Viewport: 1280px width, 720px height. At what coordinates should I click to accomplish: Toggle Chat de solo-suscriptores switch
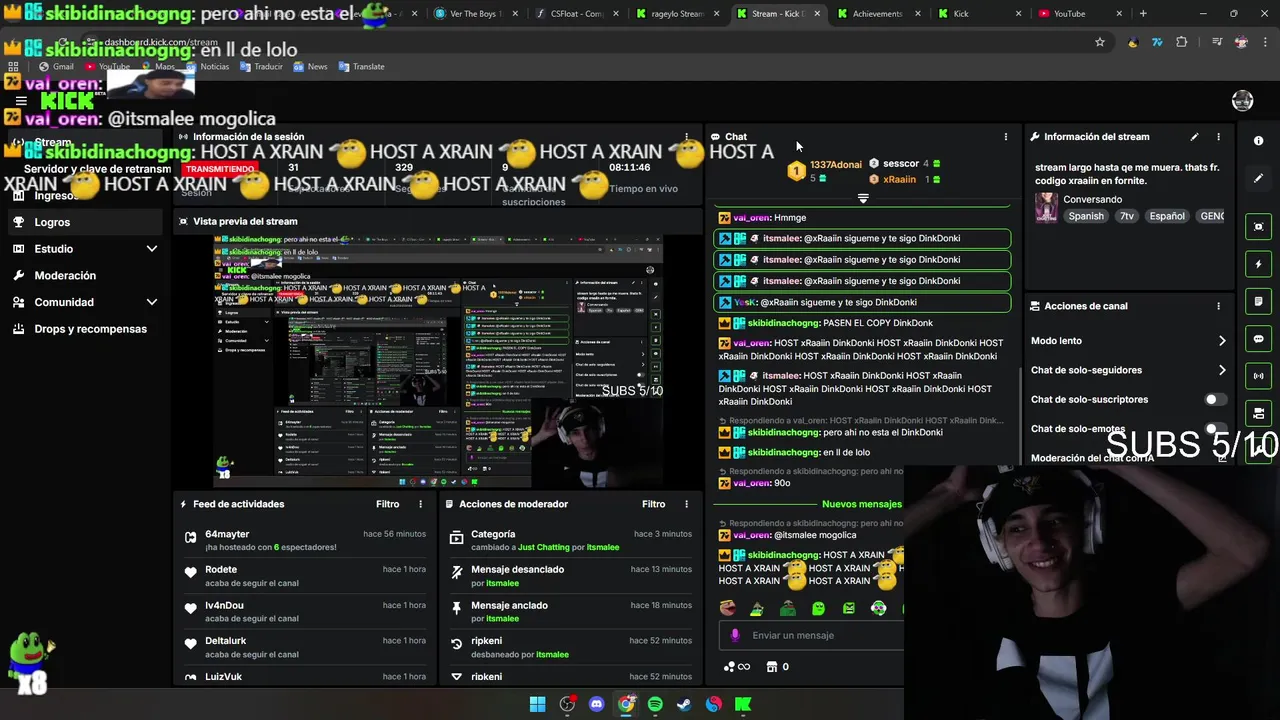pyautogui.click(x=1215, y=399)
